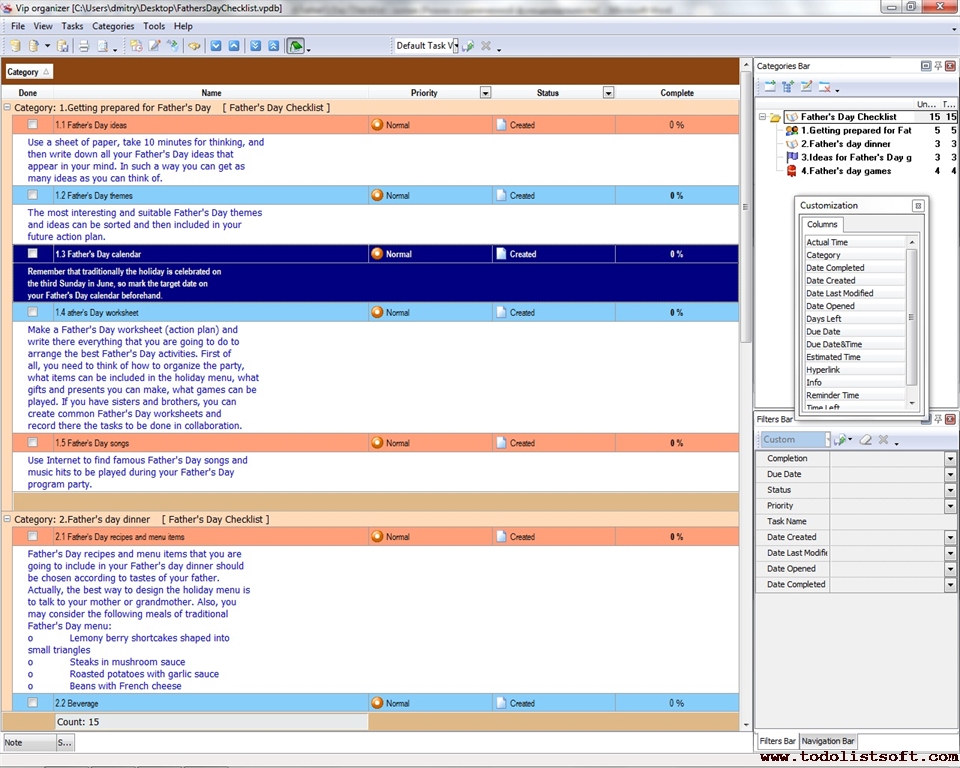Click the Delete Category icon with red X

pos(825,88)
